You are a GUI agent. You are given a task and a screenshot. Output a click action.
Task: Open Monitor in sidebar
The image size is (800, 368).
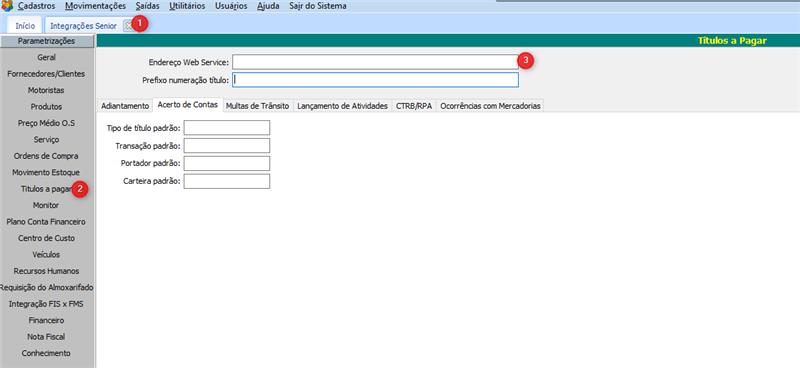(46, 205)
